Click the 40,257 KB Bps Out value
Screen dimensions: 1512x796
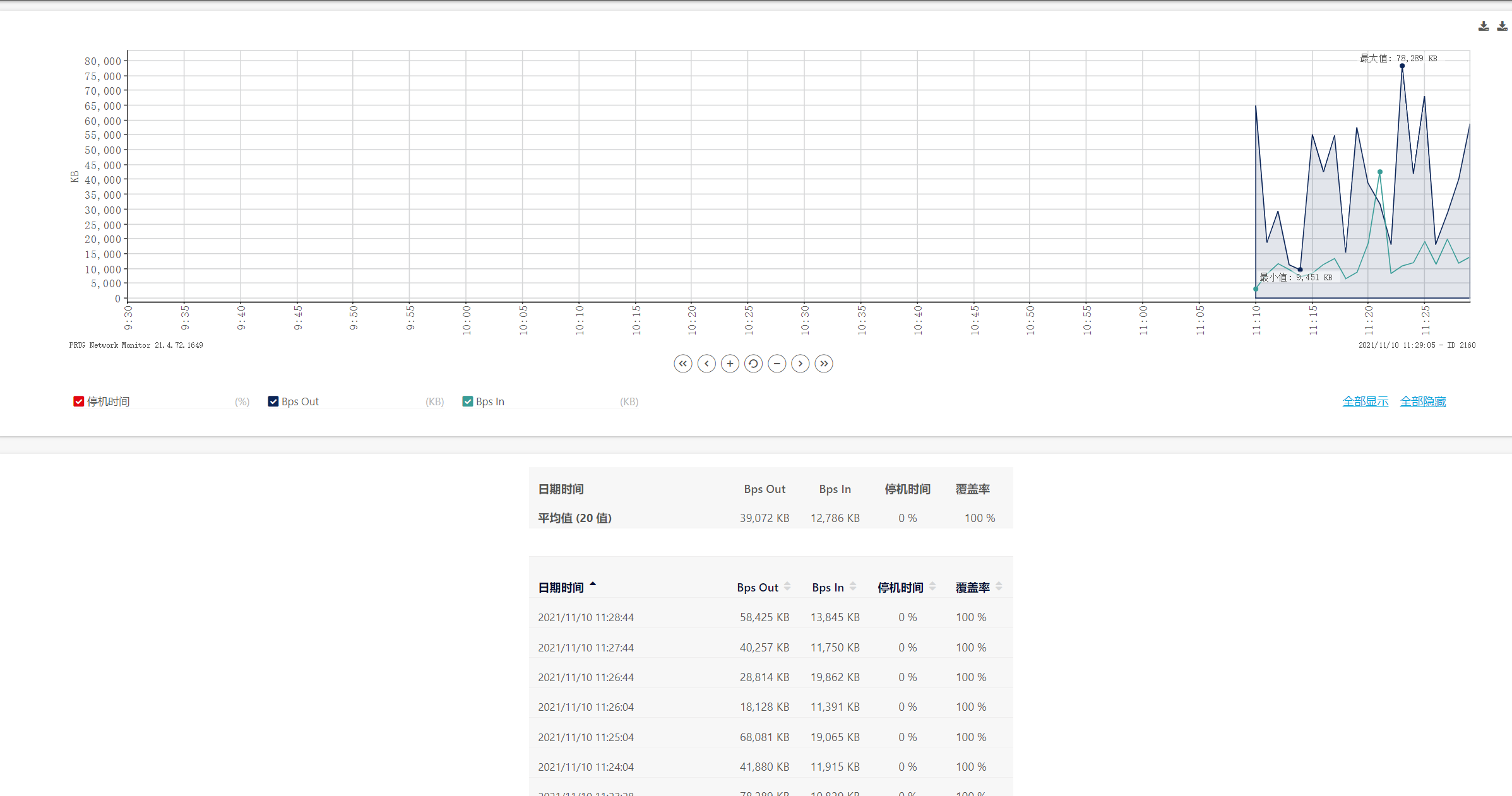click(765, 648)
